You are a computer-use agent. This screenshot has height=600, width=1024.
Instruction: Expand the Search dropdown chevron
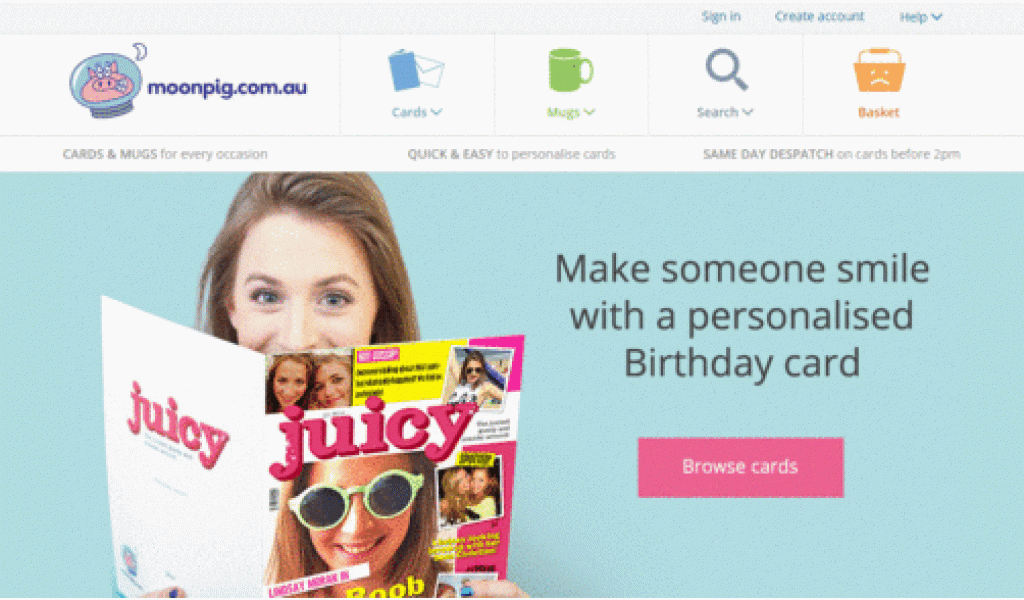[747, 112]
